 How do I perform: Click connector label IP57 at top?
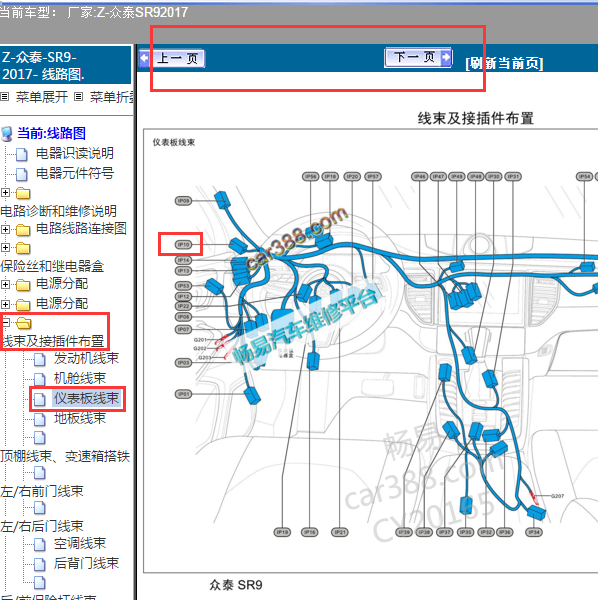pos(373,176)
